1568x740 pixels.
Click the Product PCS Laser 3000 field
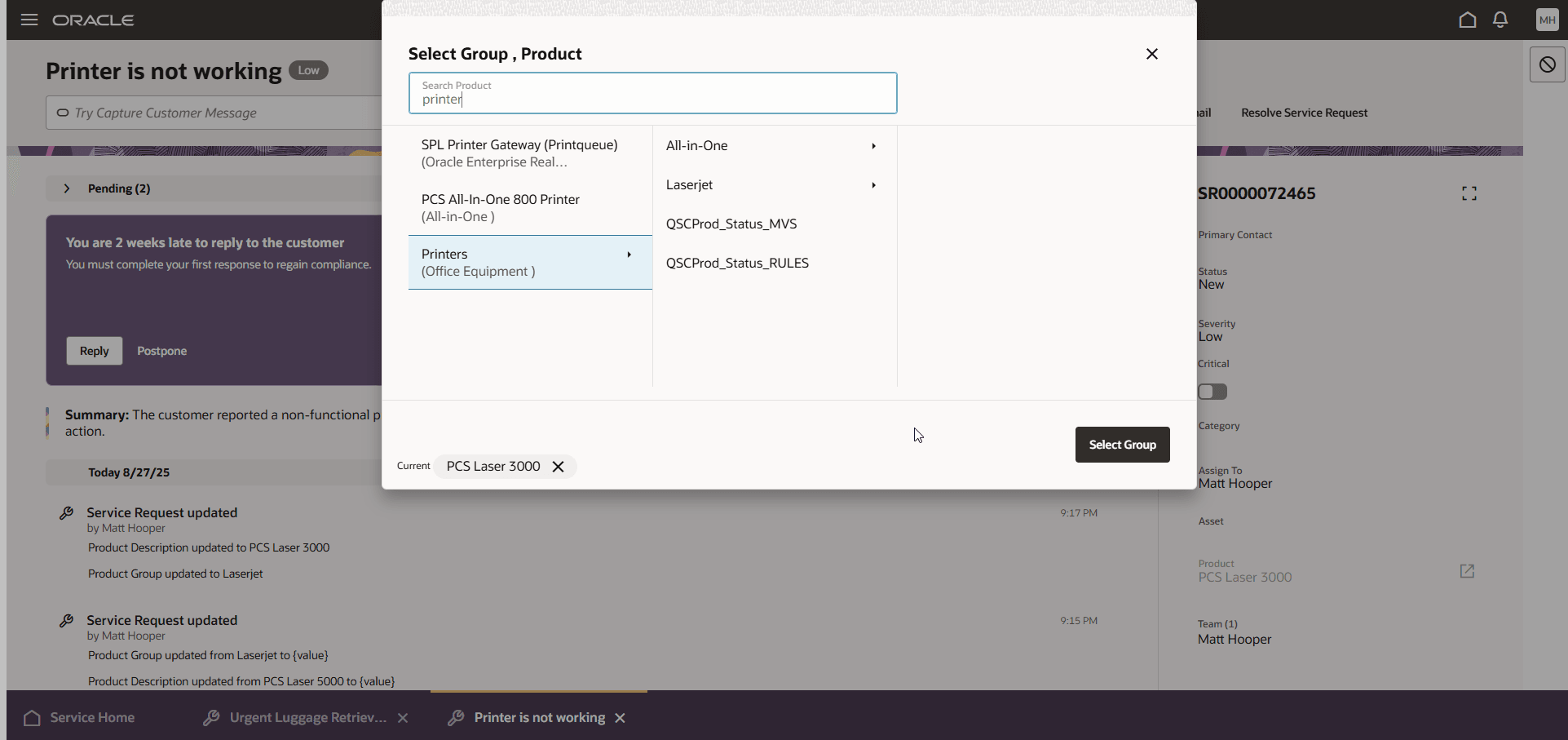1245,571
